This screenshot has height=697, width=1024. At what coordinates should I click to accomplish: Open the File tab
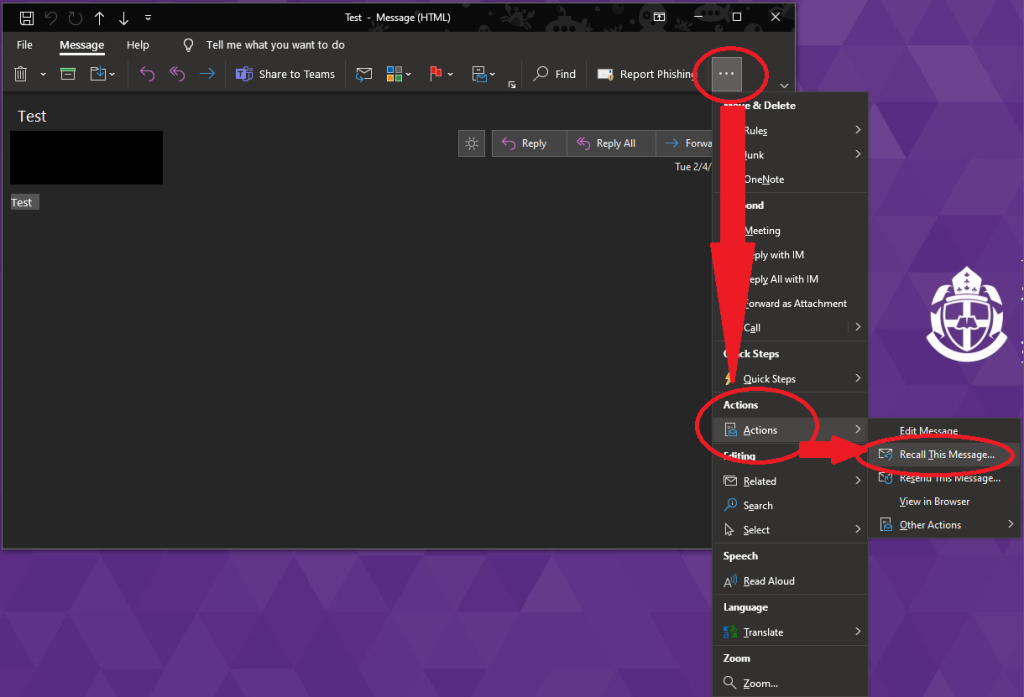click(x=24, y=45)
